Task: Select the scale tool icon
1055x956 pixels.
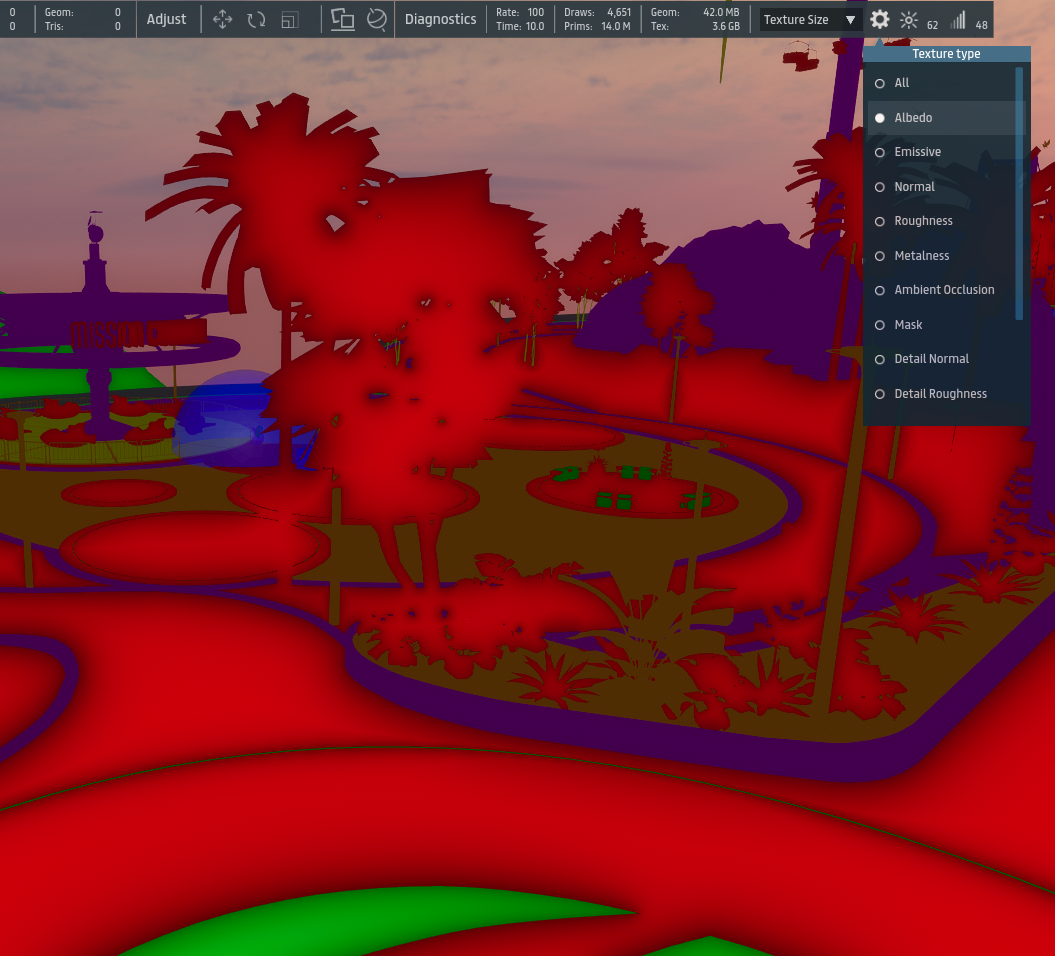Action: pos(290,20)
